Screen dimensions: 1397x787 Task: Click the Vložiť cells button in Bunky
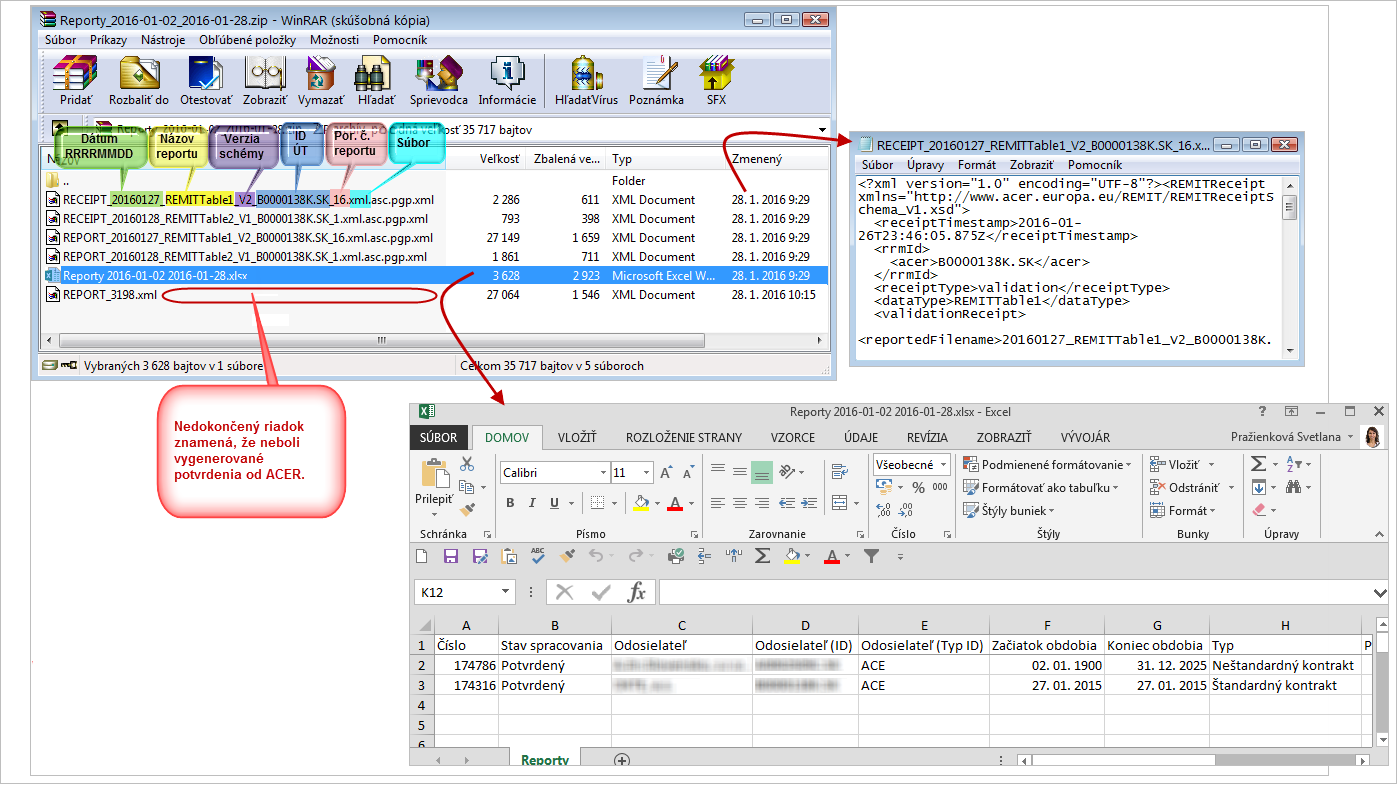click(x=1182, y=465)
